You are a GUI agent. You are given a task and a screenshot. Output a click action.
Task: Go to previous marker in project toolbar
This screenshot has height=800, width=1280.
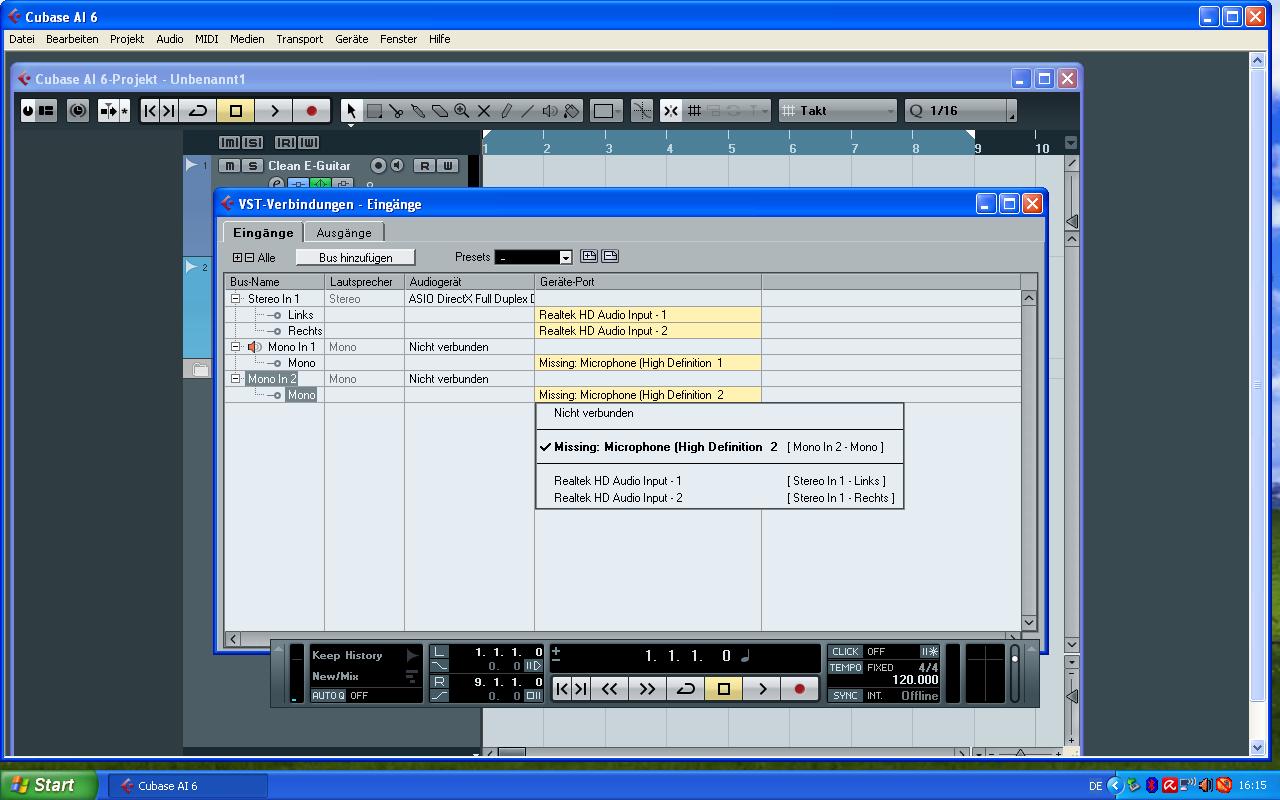(150, 111)
